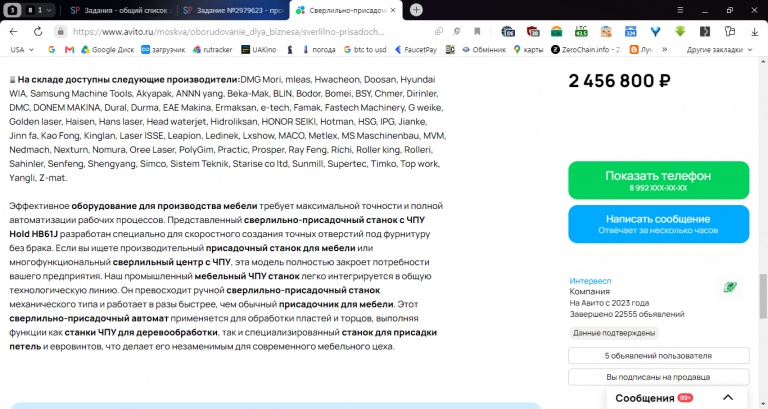Click text На Авито с 2023 года
The image size is (768, 409).
click(609, 303)
